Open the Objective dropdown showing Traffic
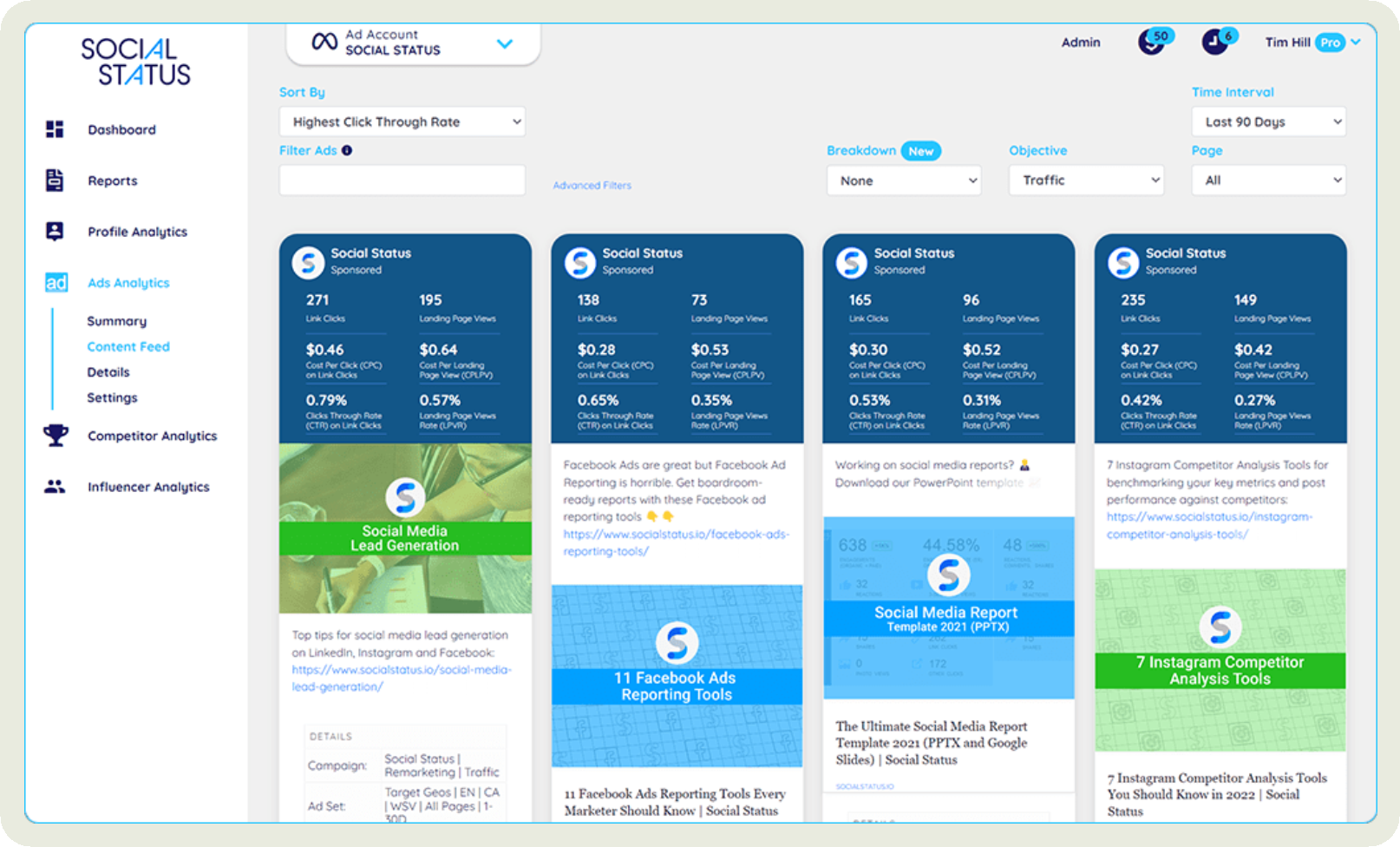 tap(1086, 181)
